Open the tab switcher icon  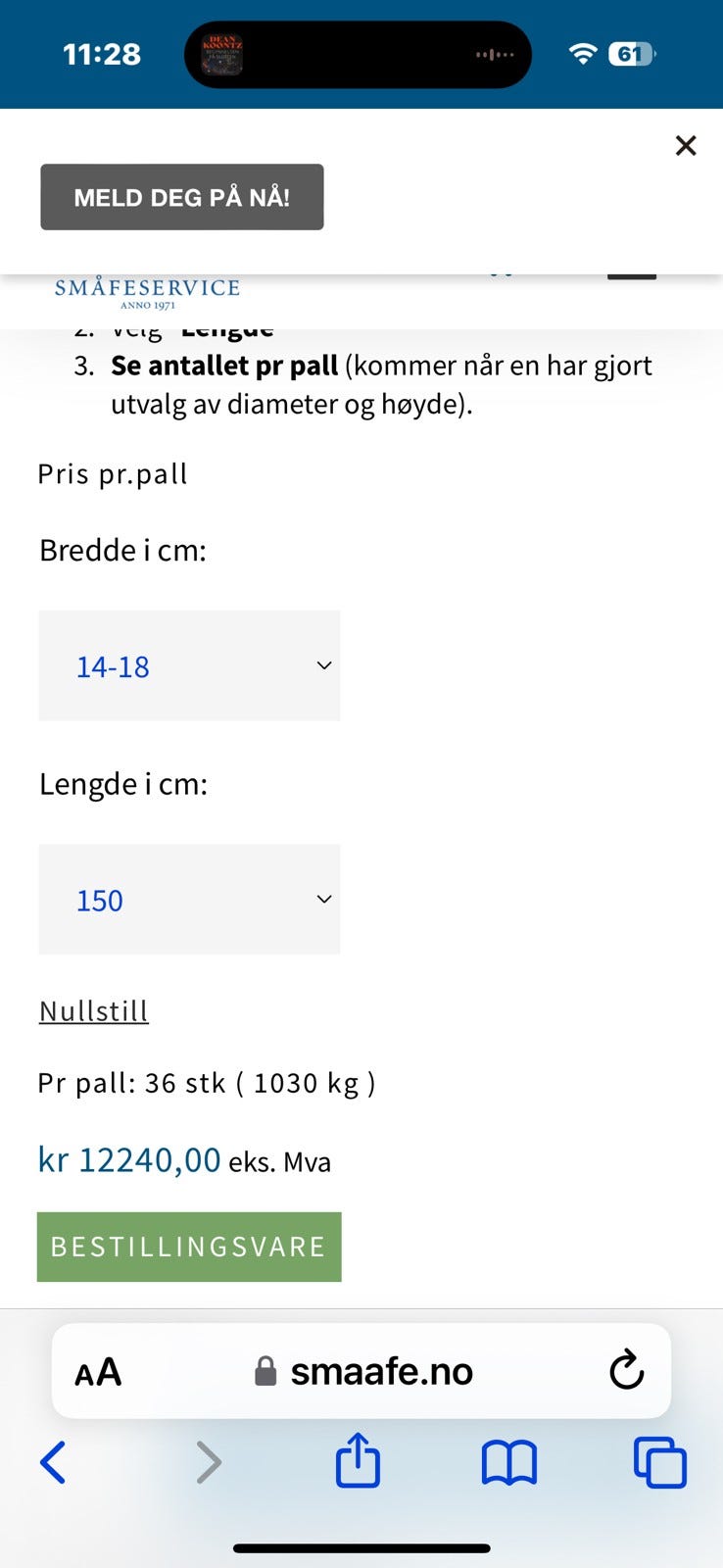(660, 1461)
